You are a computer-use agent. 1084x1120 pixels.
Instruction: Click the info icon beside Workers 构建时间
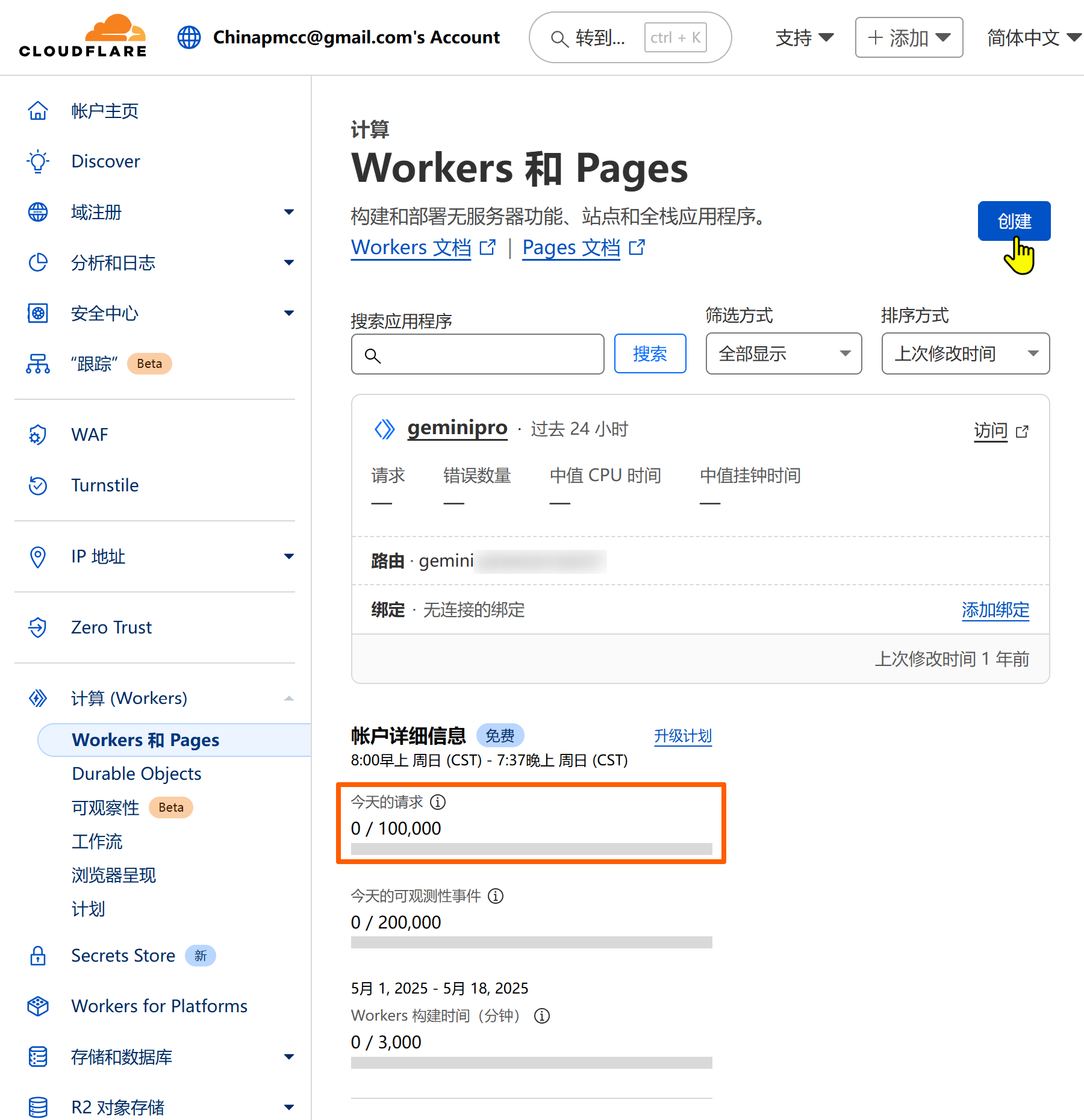pos(542,1016)
